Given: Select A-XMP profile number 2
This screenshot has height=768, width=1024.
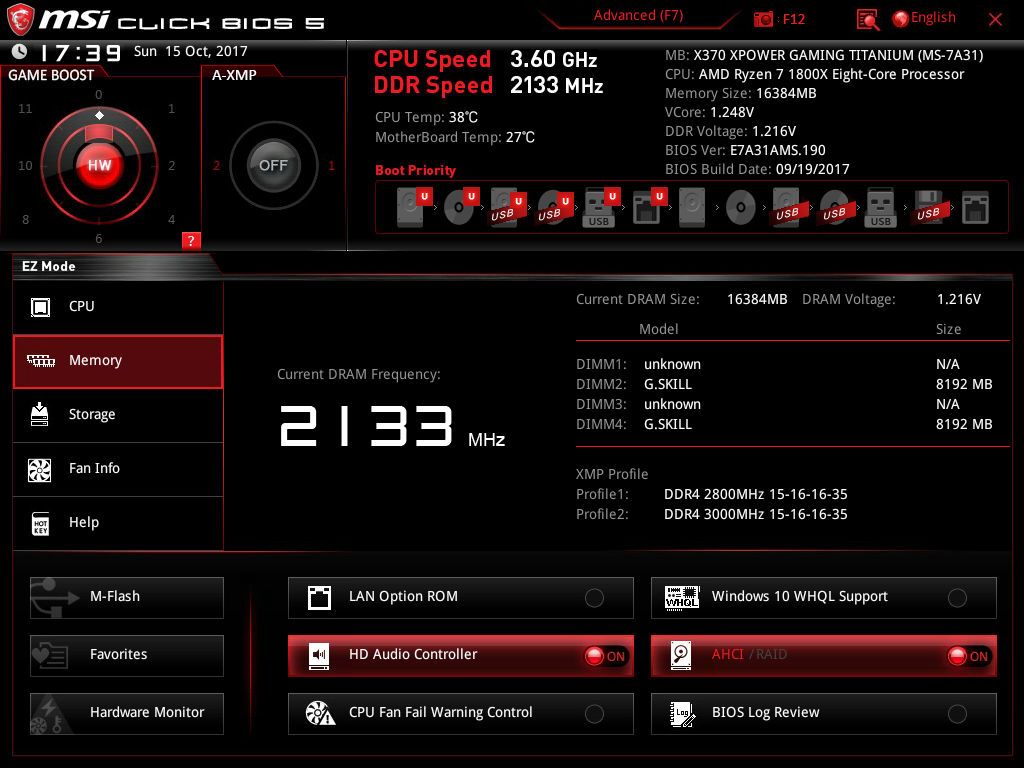Looking at the screenshot, I should [x=216, y=165].
